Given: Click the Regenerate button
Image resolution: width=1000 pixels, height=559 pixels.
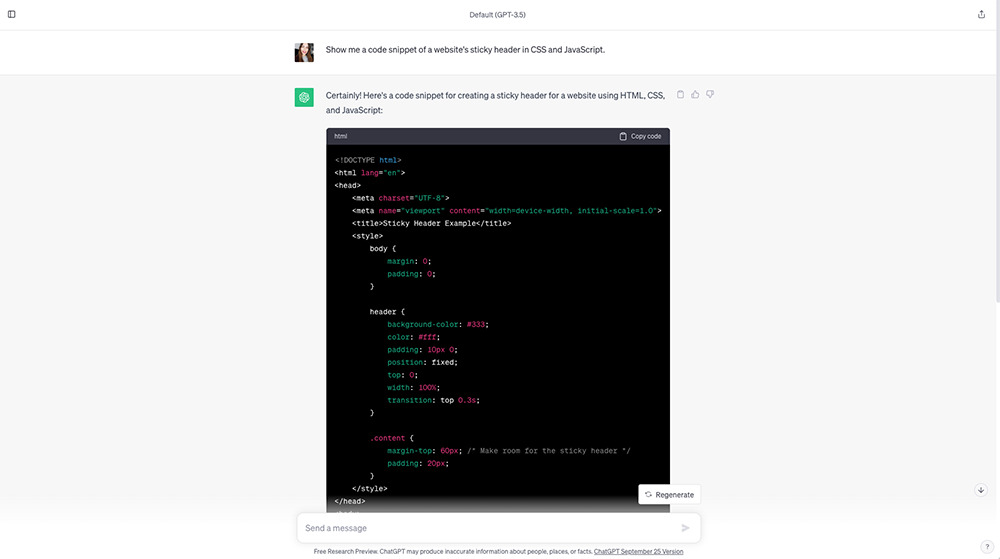Looking at the screenshot, I should point(669,495).
